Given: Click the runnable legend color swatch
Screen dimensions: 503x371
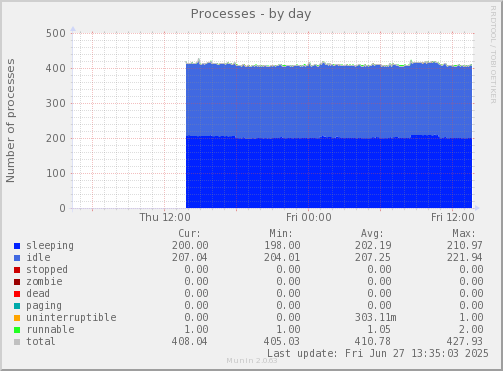Looking at the screenshot, I should click(17, 330).
